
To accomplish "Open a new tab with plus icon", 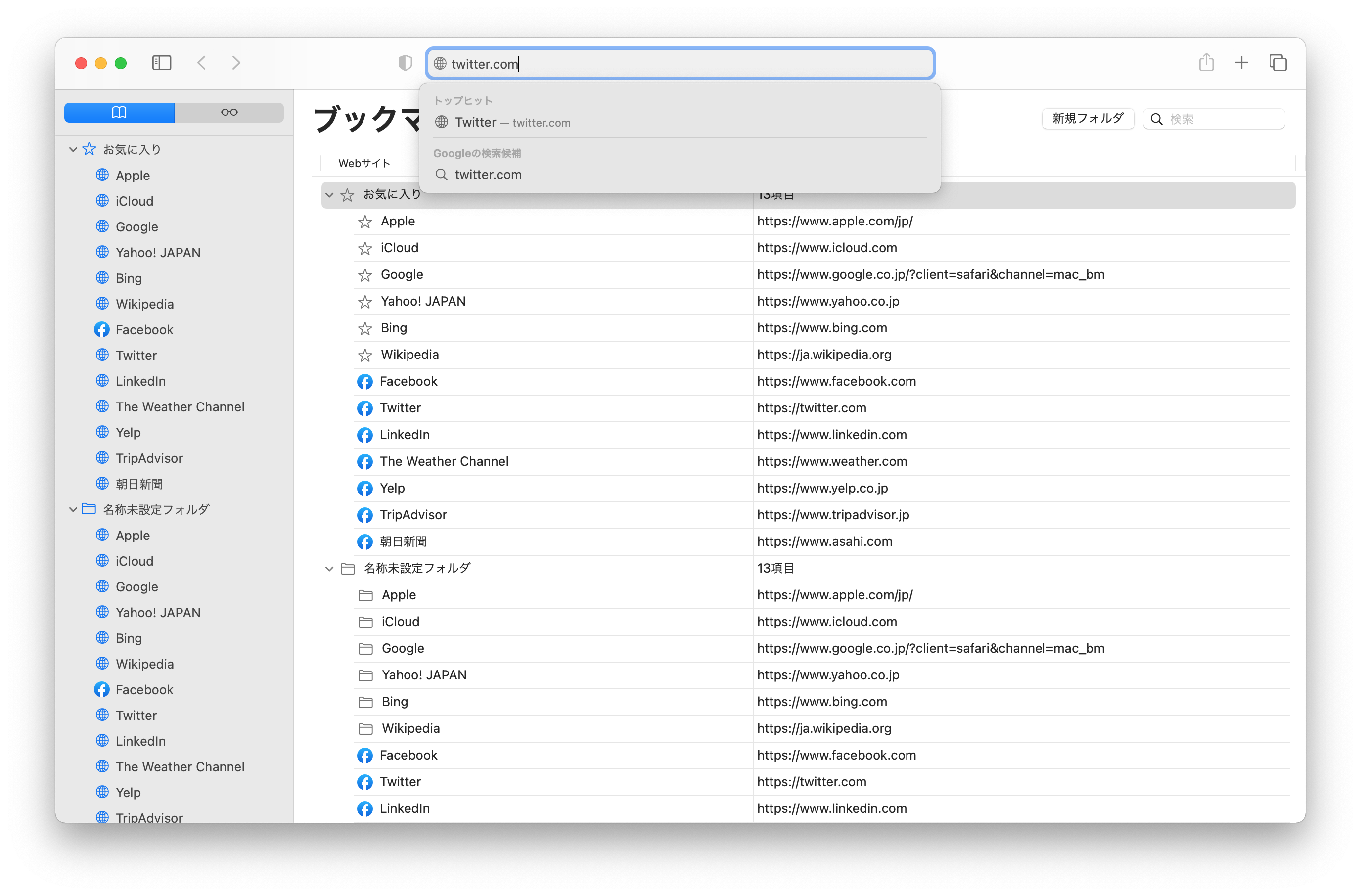I will [1241, 63].
